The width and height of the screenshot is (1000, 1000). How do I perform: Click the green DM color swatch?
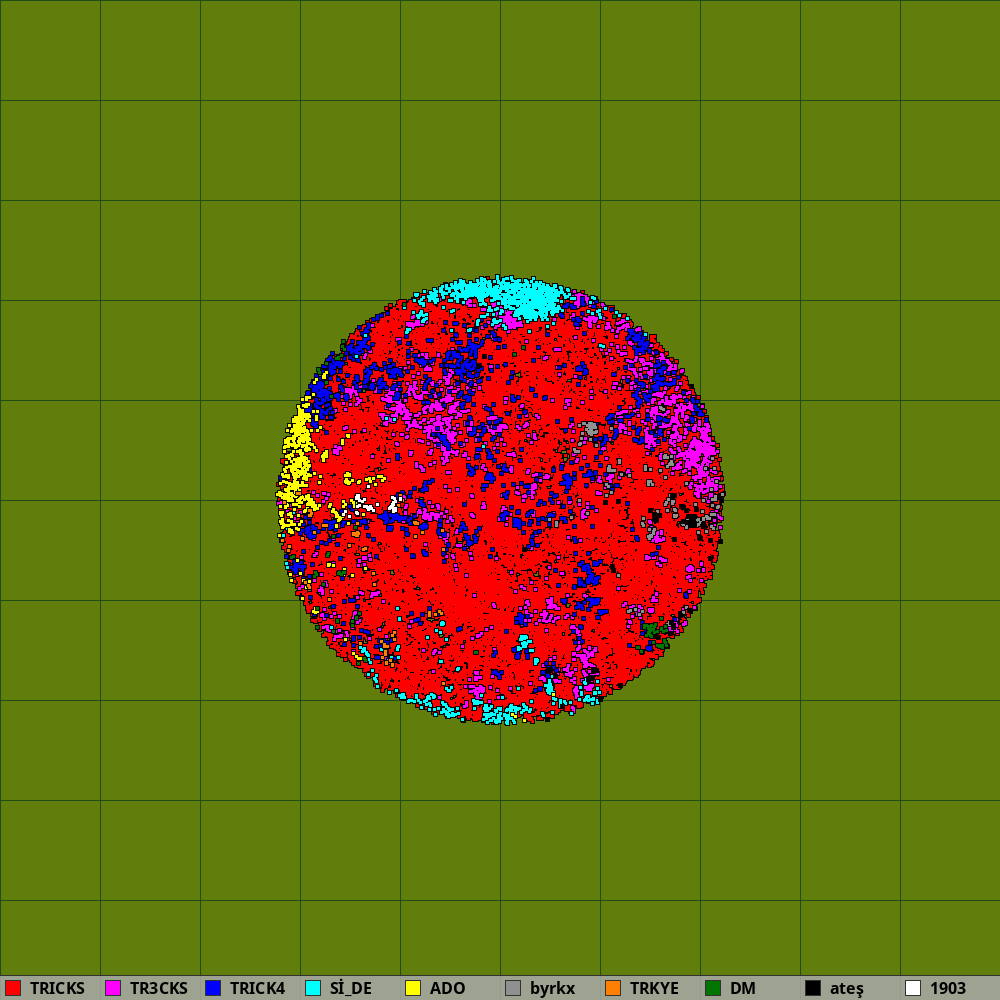[713, 988]
